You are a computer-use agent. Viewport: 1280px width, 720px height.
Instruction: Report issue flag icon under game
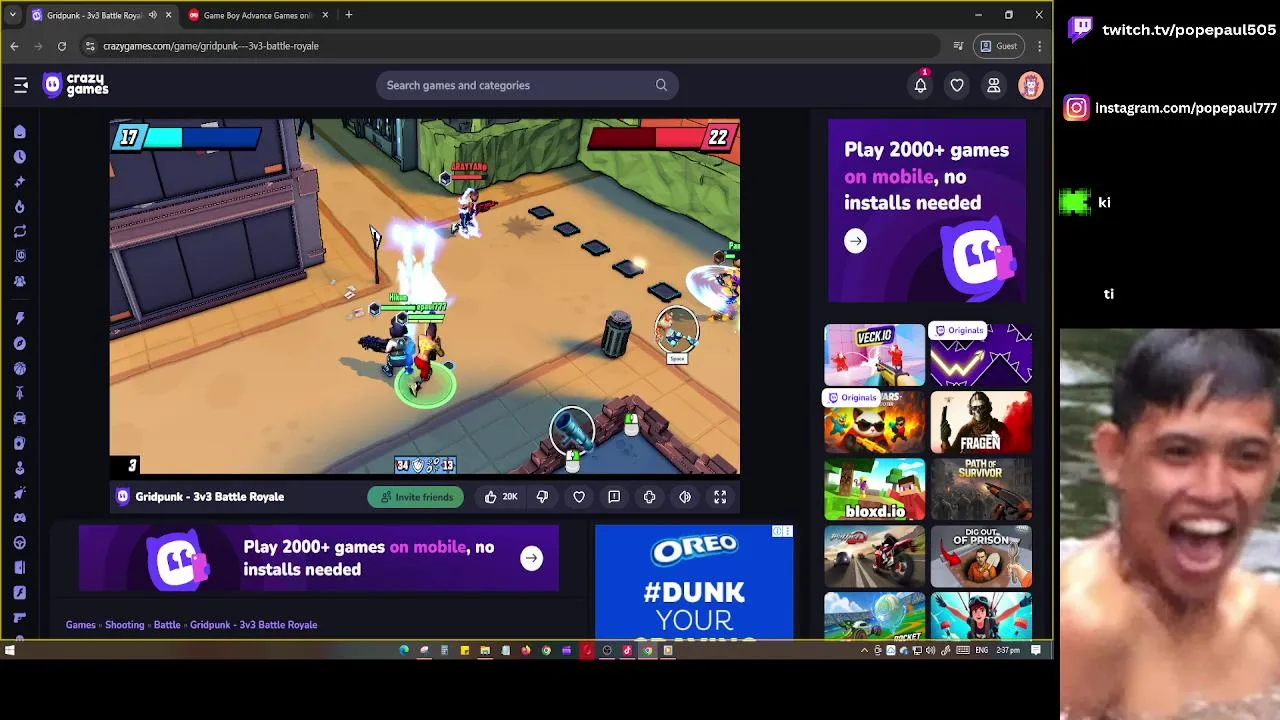[x=614, y=497]
